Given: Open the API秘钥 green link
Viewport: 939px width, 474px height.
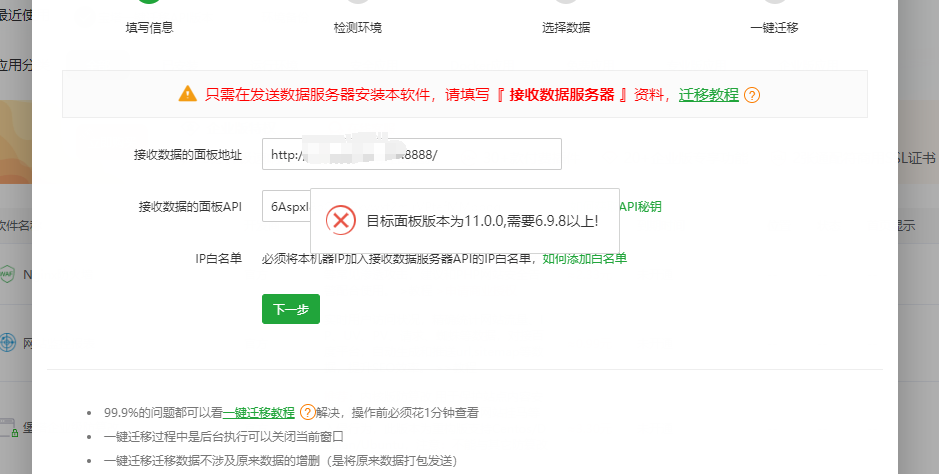Looking at the screenshot, I should (x=640, y=206).
